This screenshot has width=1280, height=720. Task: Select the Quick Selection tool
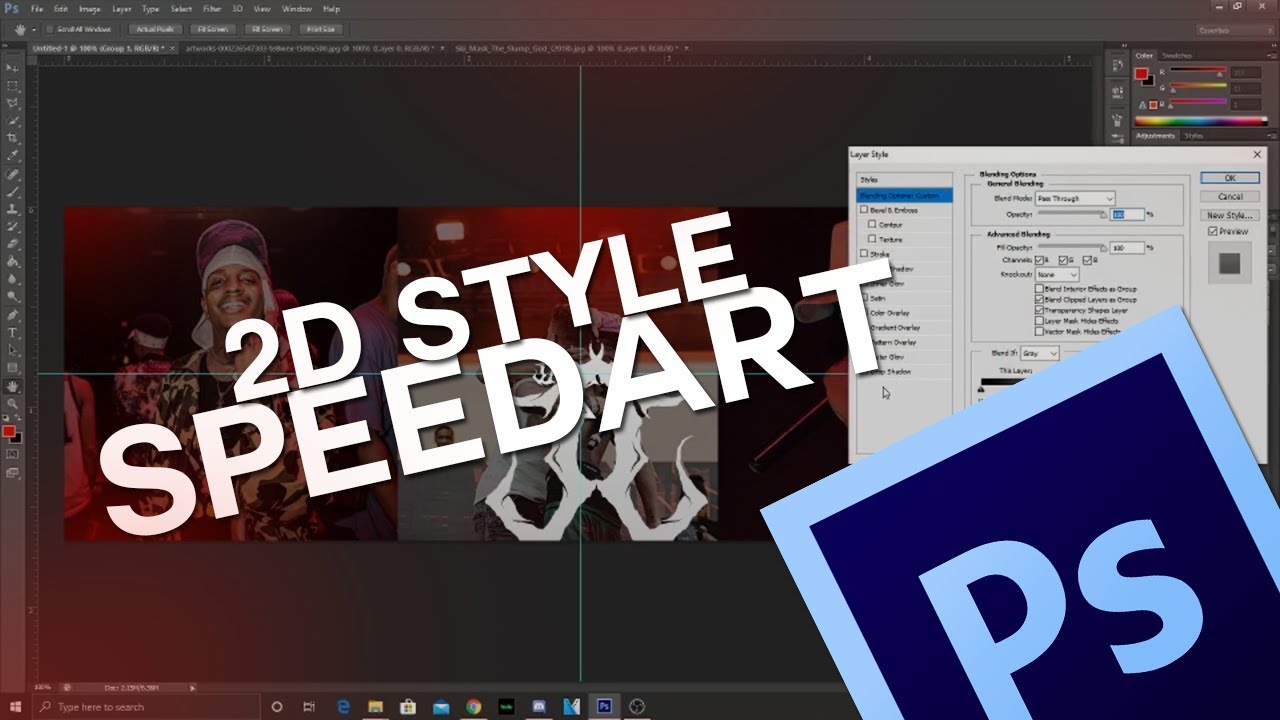(x=12, y=120)
